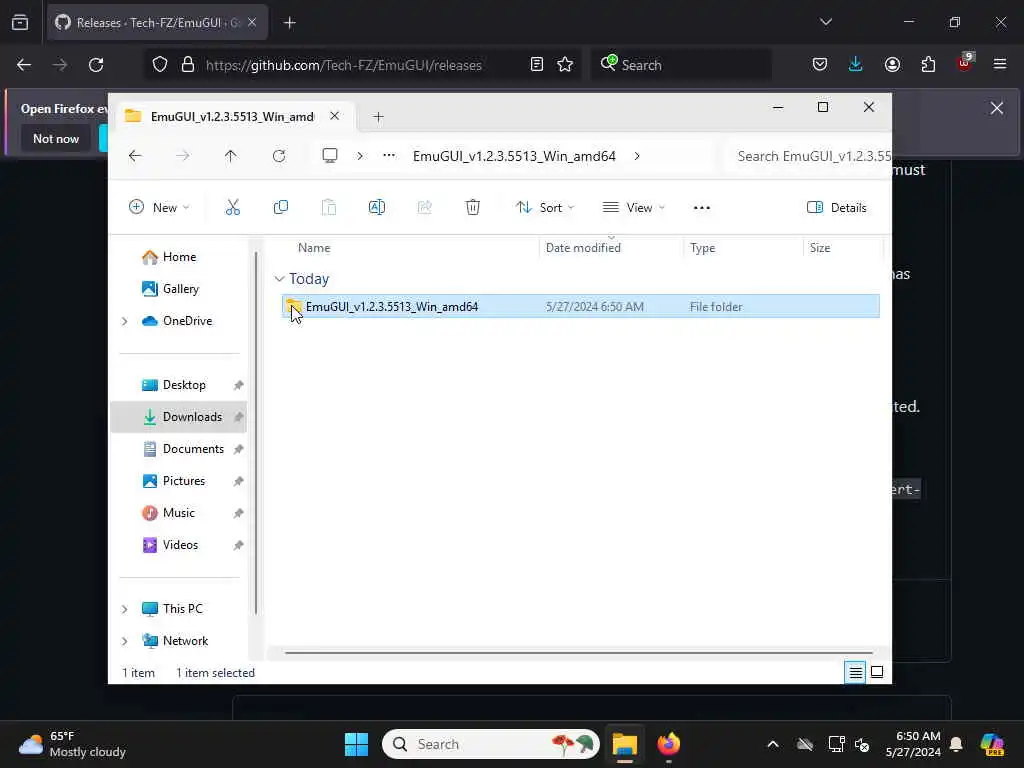Screen dimensions: 1024x768
Task: Switch to details list view in status bar
Action: tap(855, 672)
